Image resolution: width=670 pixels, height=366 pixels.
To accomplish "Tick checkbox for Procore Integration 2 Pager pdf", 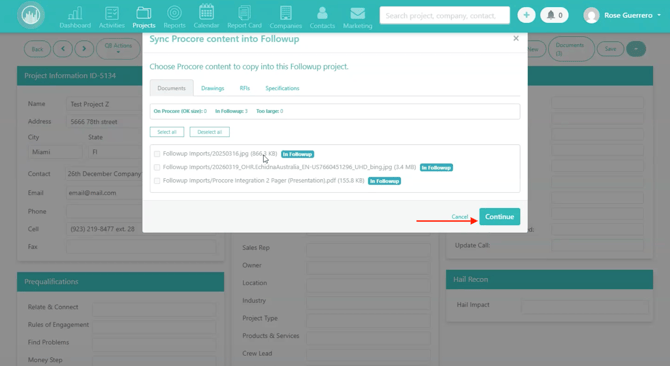I will (157, 181).
